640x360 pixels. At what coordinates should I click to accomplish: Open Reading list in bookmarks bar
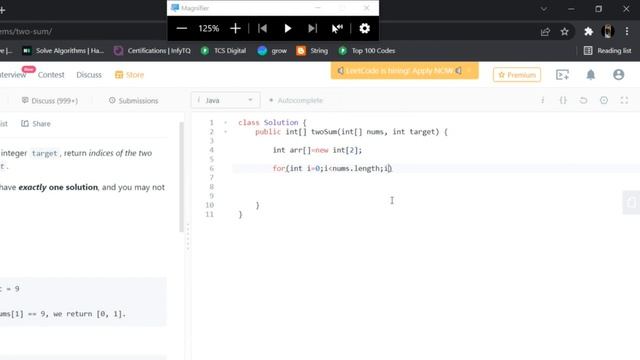(x=608, y=51)
